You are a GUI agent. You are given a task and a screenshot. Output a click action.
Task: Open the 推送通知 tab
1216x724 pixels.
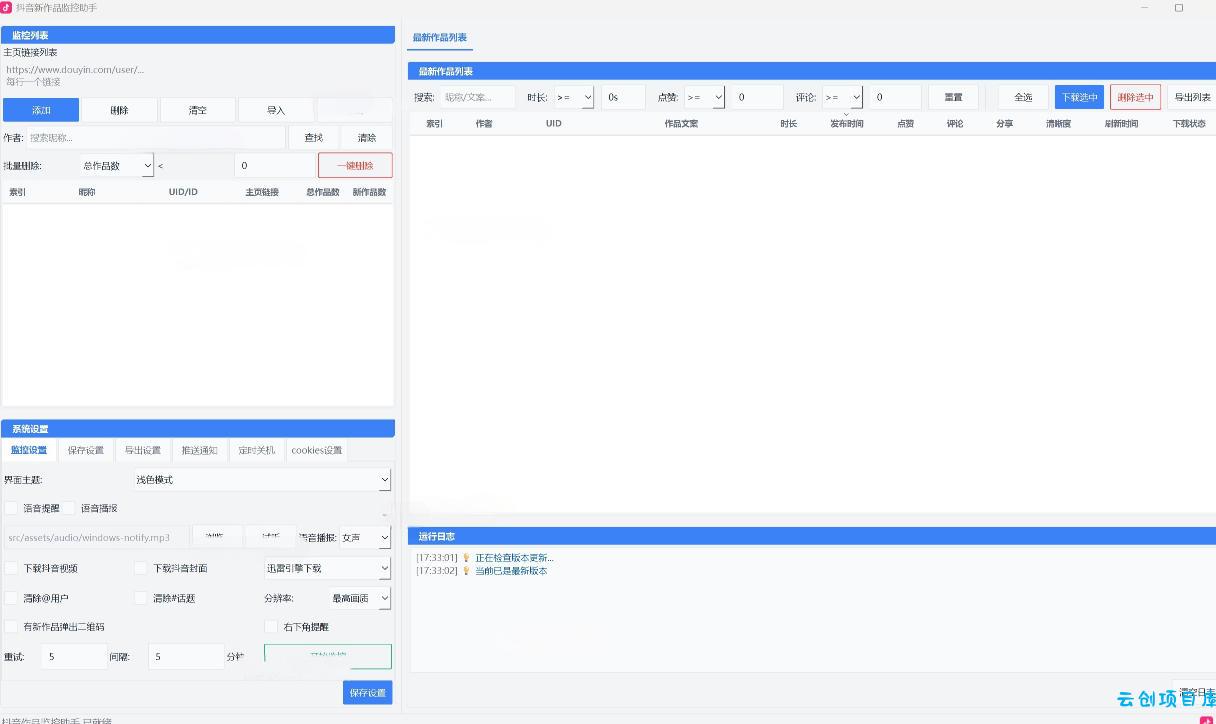pos(200,450)
